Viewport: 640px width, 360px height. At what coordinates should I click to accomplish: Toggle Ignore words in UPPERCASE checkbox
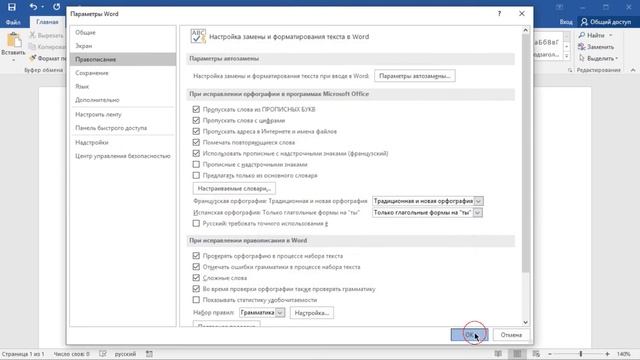click(196, 109)
